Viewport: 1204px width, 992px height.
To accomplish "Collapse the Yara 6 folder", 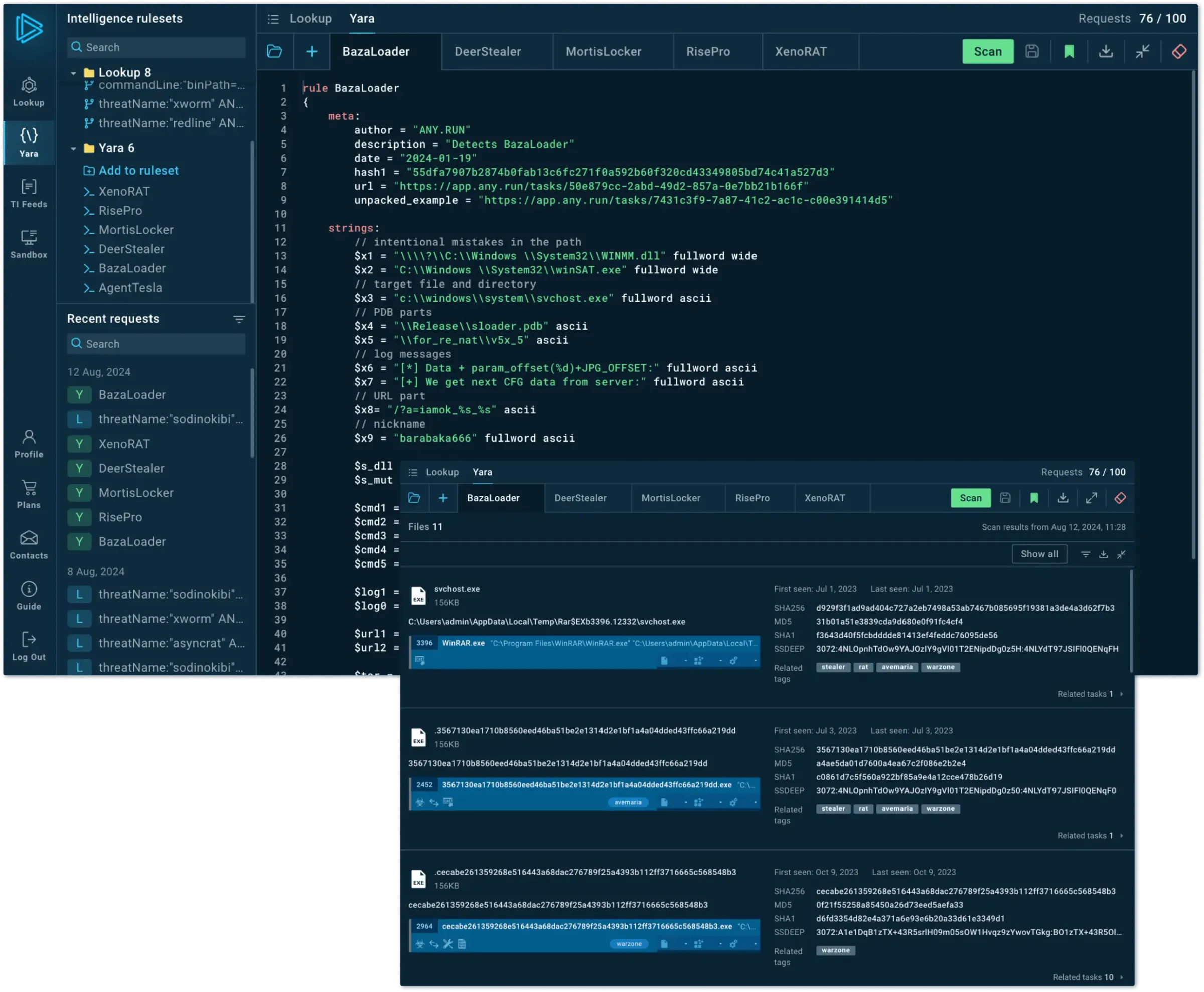I will pos(73,149).
